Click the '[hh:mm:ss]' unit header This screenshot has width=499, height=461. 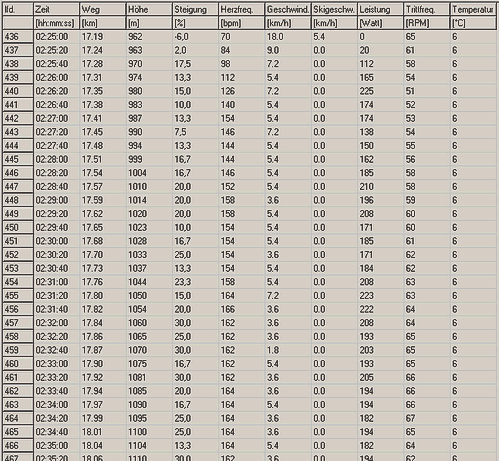pos(57,23)
